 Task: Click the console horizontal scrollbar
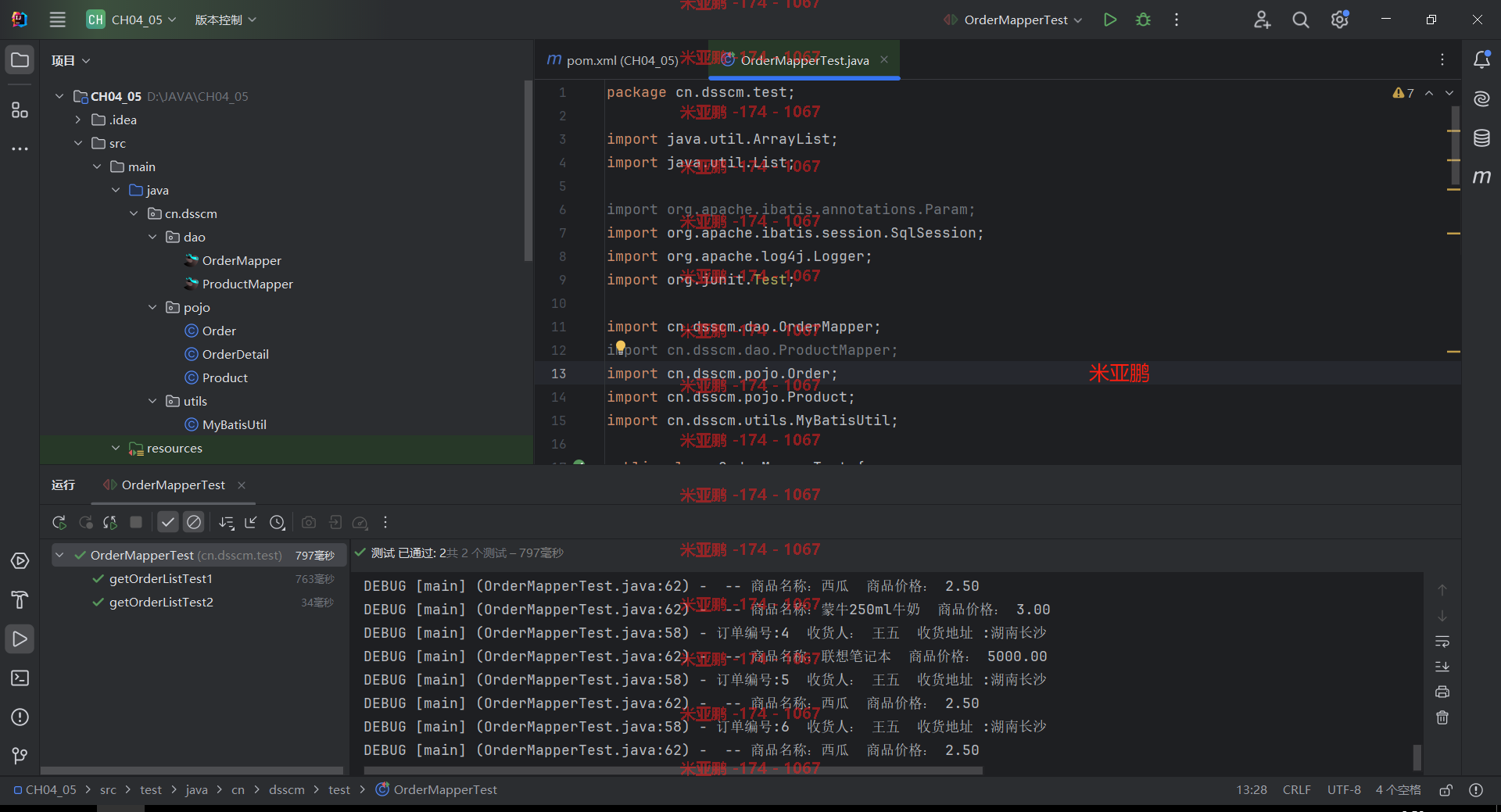[x=673, y=771]
